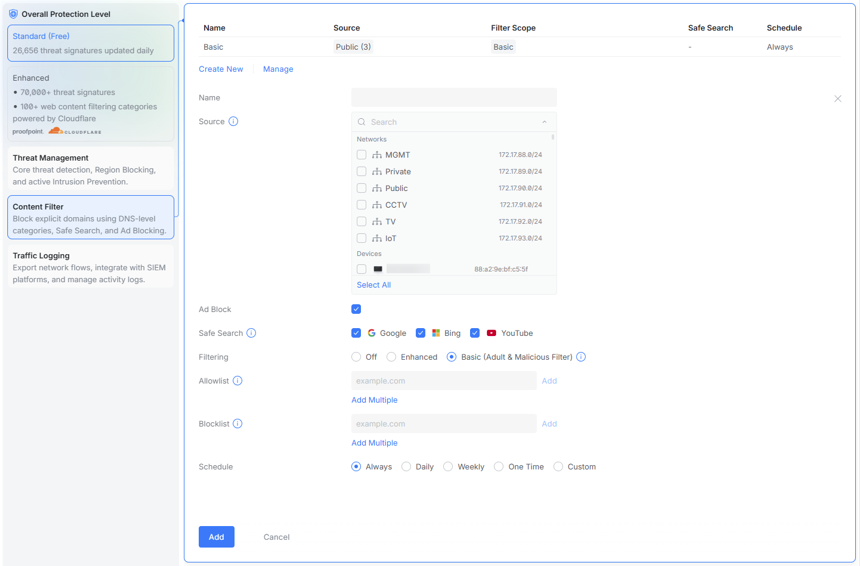Disable the Ad Block checkbox
This screenshot has width=860, height=566.
[x=356, y=309]
